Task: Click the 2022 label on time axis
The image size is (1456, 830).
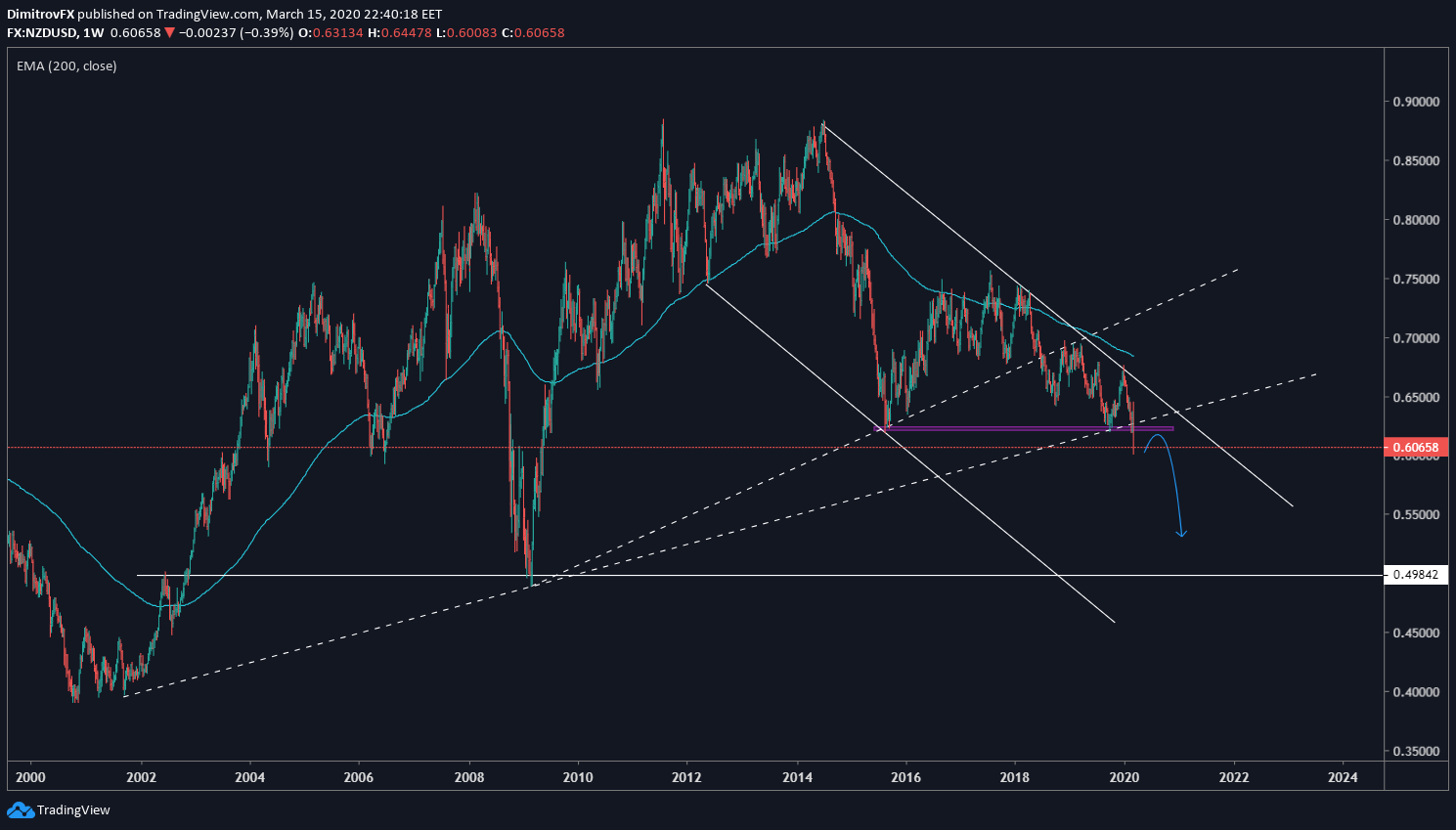Action: pos(1234,777)
